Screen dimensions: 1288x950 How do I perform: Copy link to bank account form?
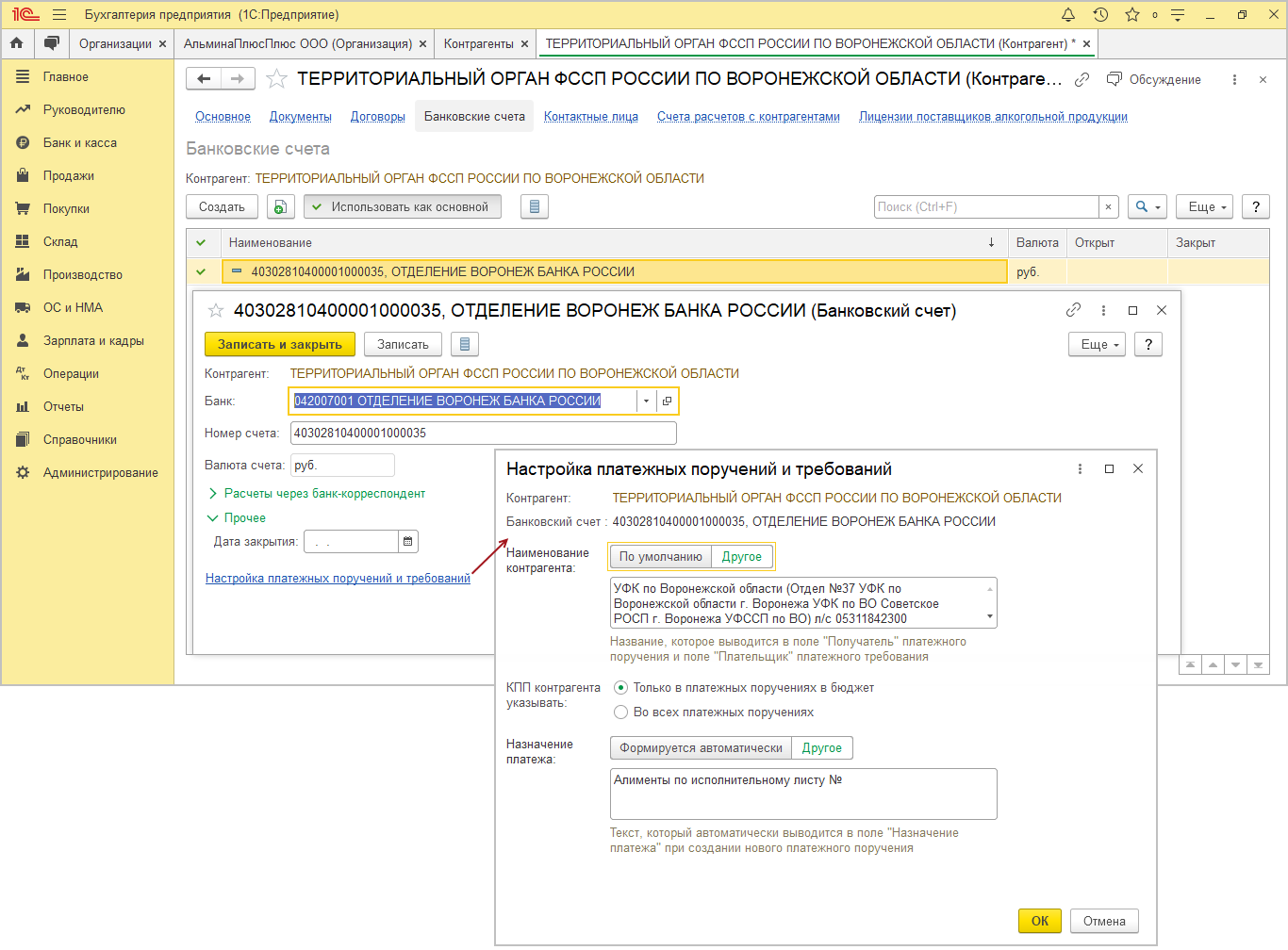pyautogui.click(x=1073, y=310)
